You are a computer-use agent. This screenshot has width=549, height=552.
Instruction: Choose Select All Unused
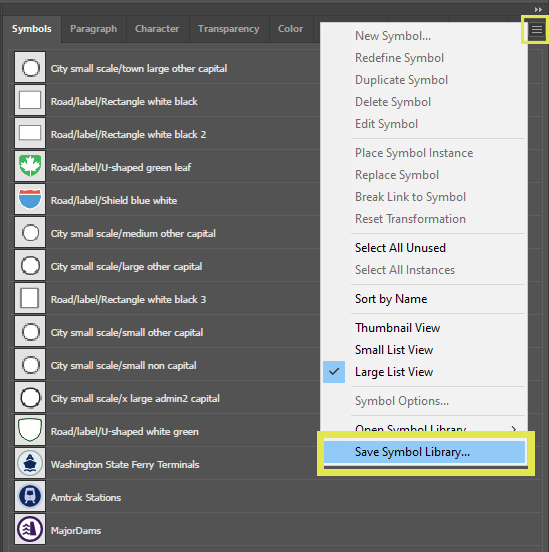click(x=424, y=248)
